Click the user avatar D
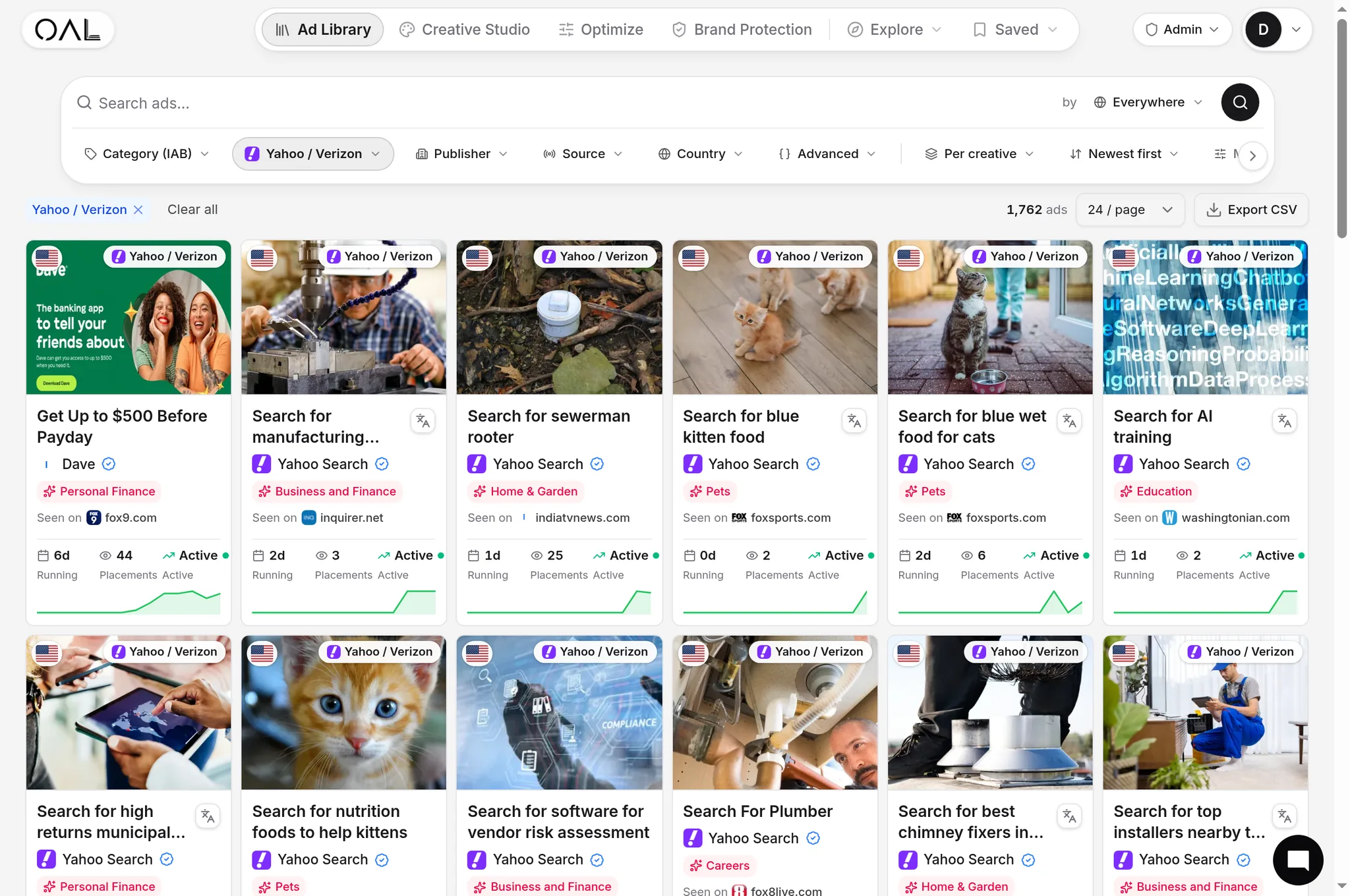The width and height of the screenshot is (1350, 896). coord(1263,30)
